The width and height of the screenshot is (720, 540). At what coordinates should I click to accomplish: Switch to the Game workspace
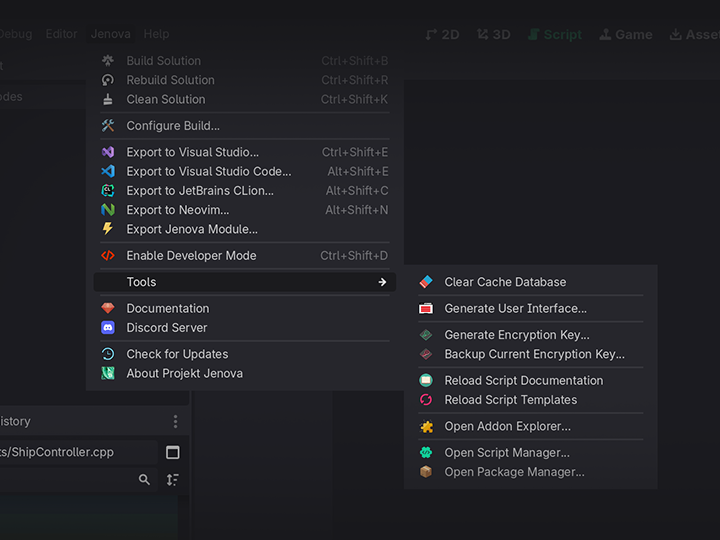[626, 34]
